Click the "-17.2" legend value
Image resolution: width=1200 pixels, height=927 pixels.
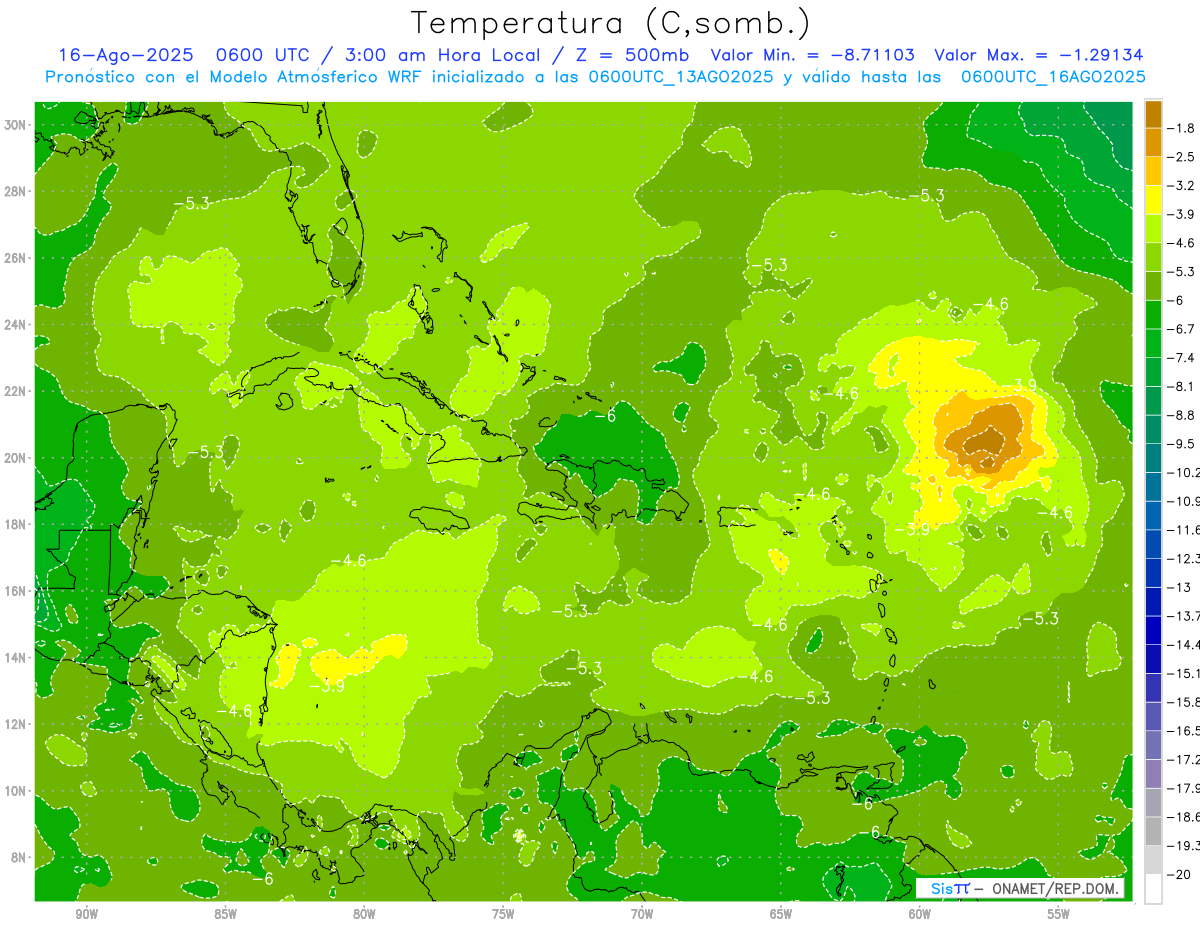[x=1184, y=760]
